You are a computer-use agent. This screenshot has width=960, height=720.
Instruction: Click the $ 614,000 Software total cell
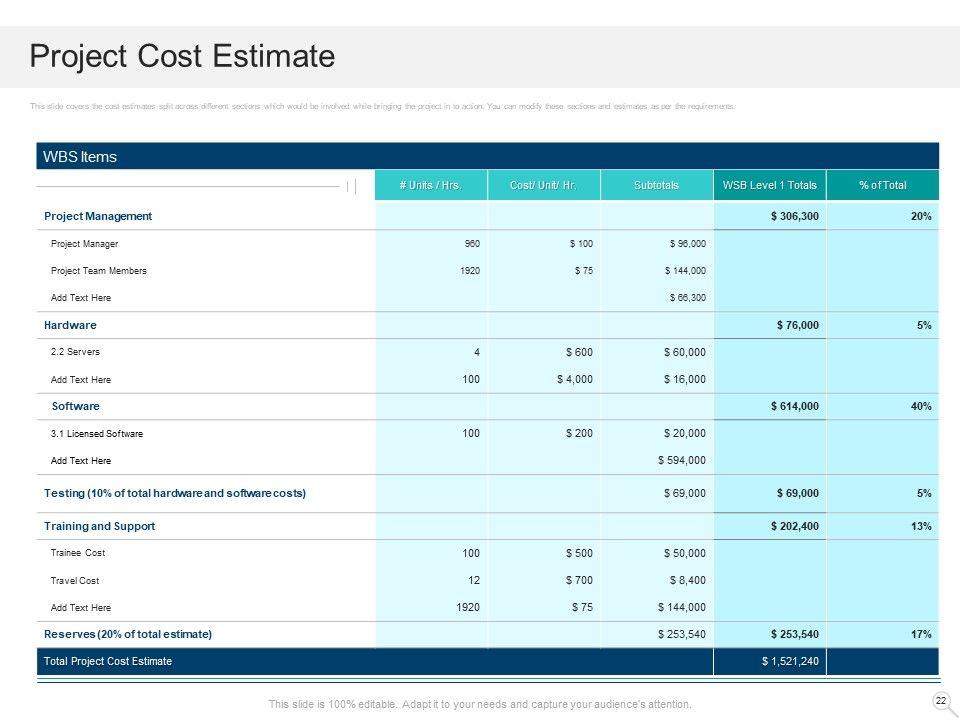(x=795, y=407)
